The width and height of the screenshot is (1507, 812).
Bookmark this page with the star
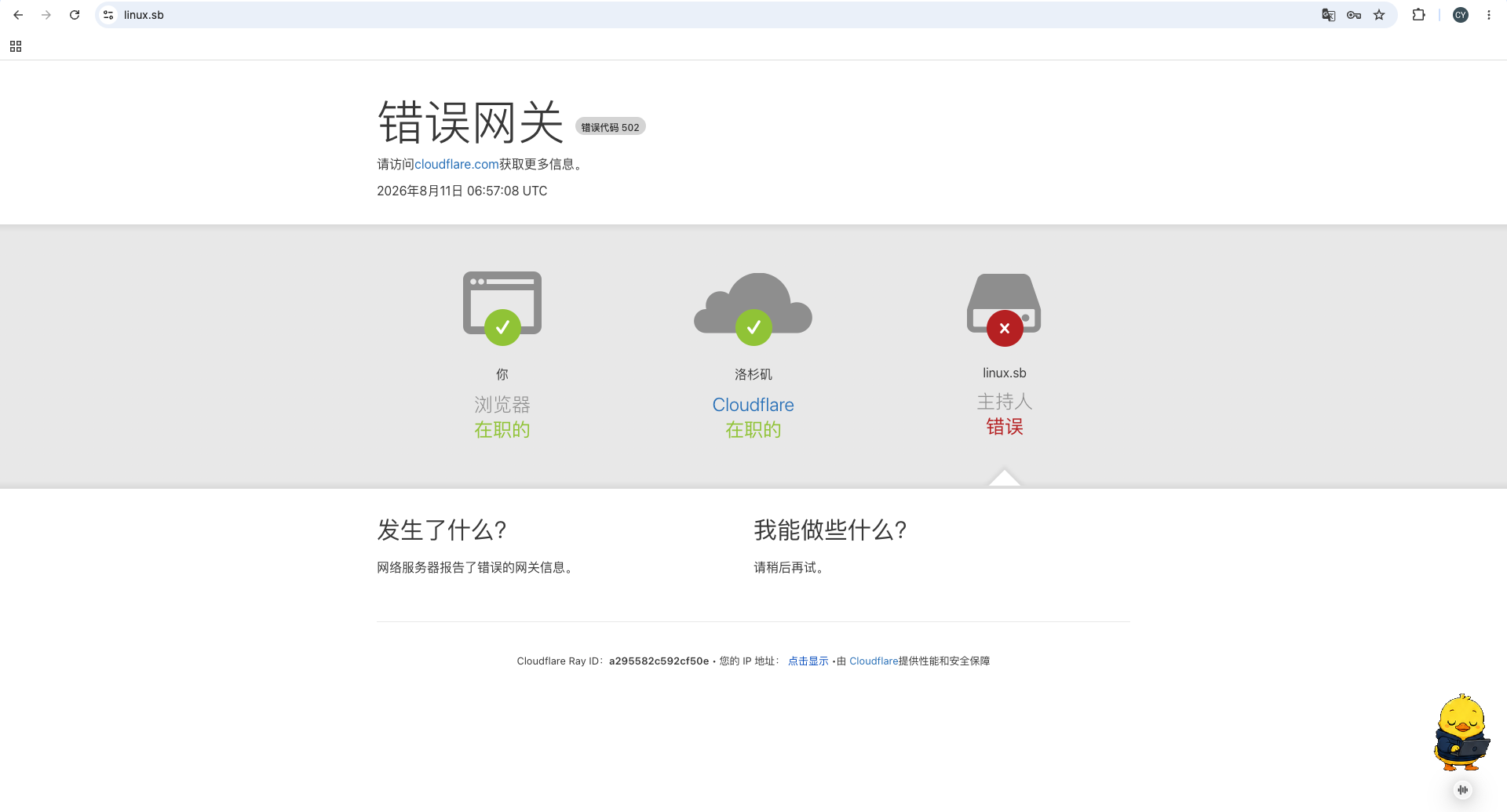(1379, 15)
